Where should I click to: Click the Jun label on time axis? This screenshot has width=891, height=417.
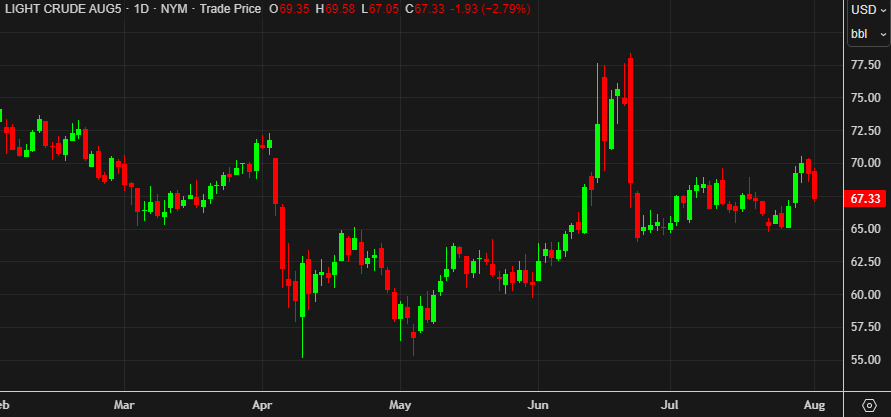point(538,405)
